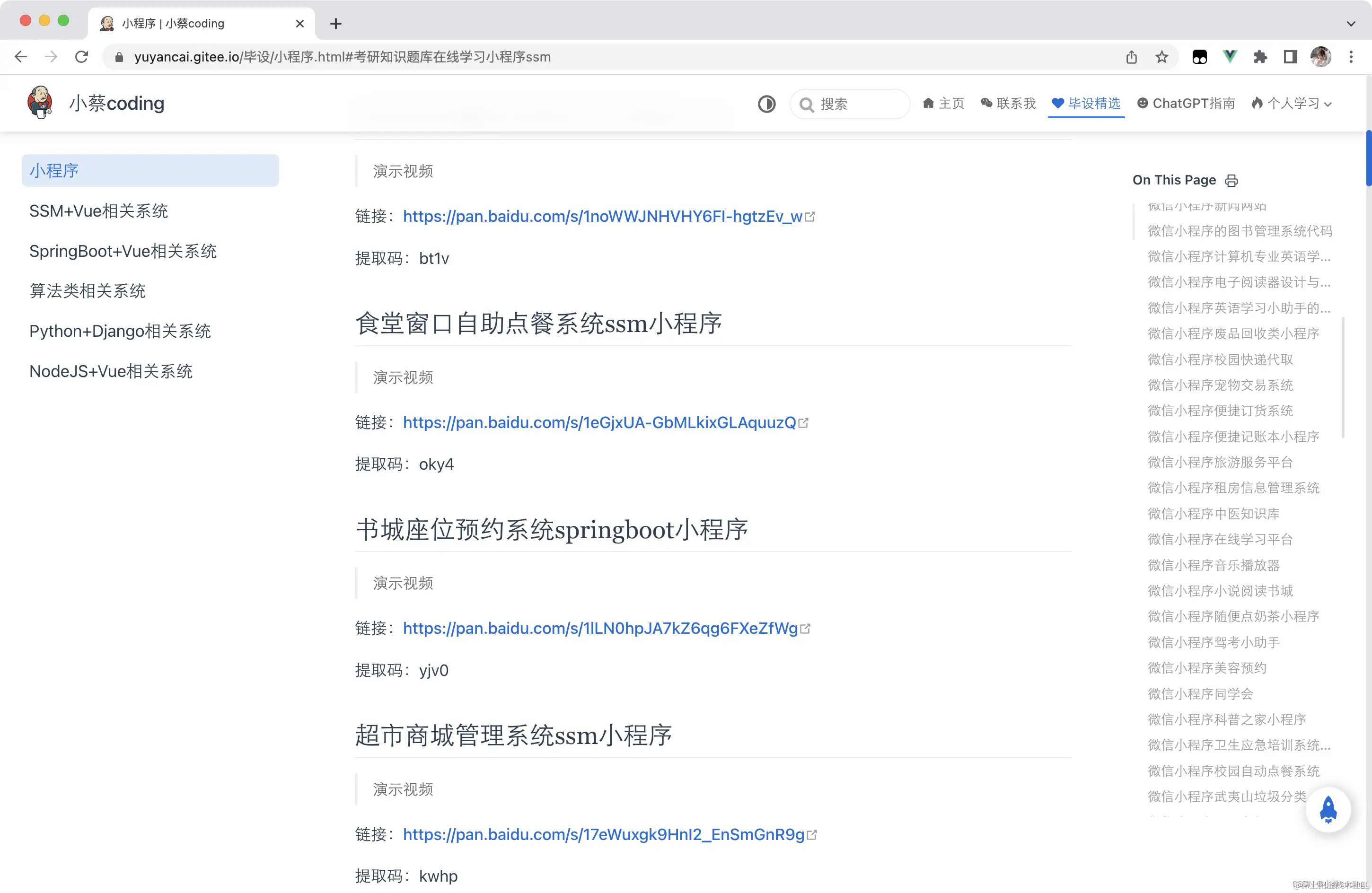Open NodeJS+Vue相关系统 sidebar item
This screenshot has height=893, width=1372.
(111, 371)
